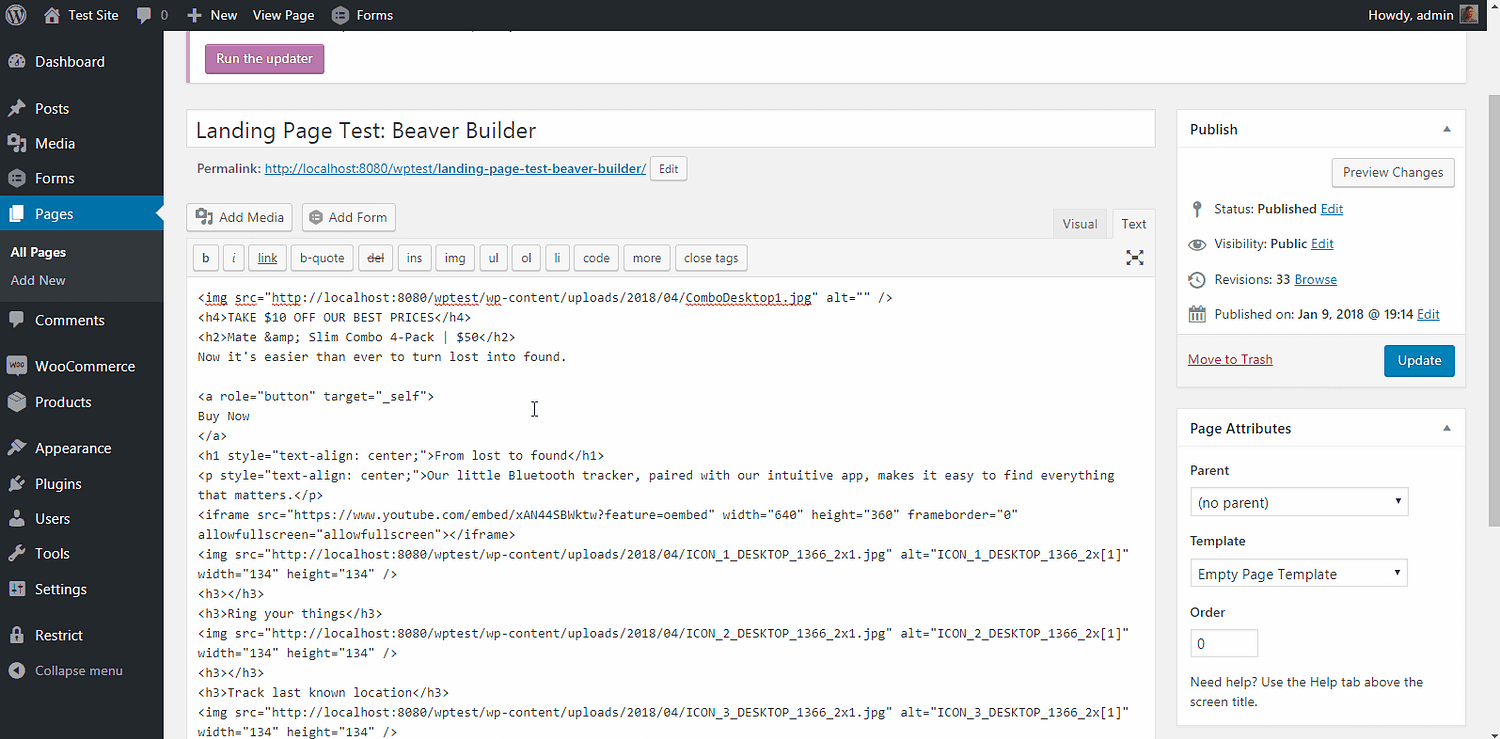The width and height of the screenshot is (1500, 739).
Task: Open the All Pages submenu item
Action: 38,252
